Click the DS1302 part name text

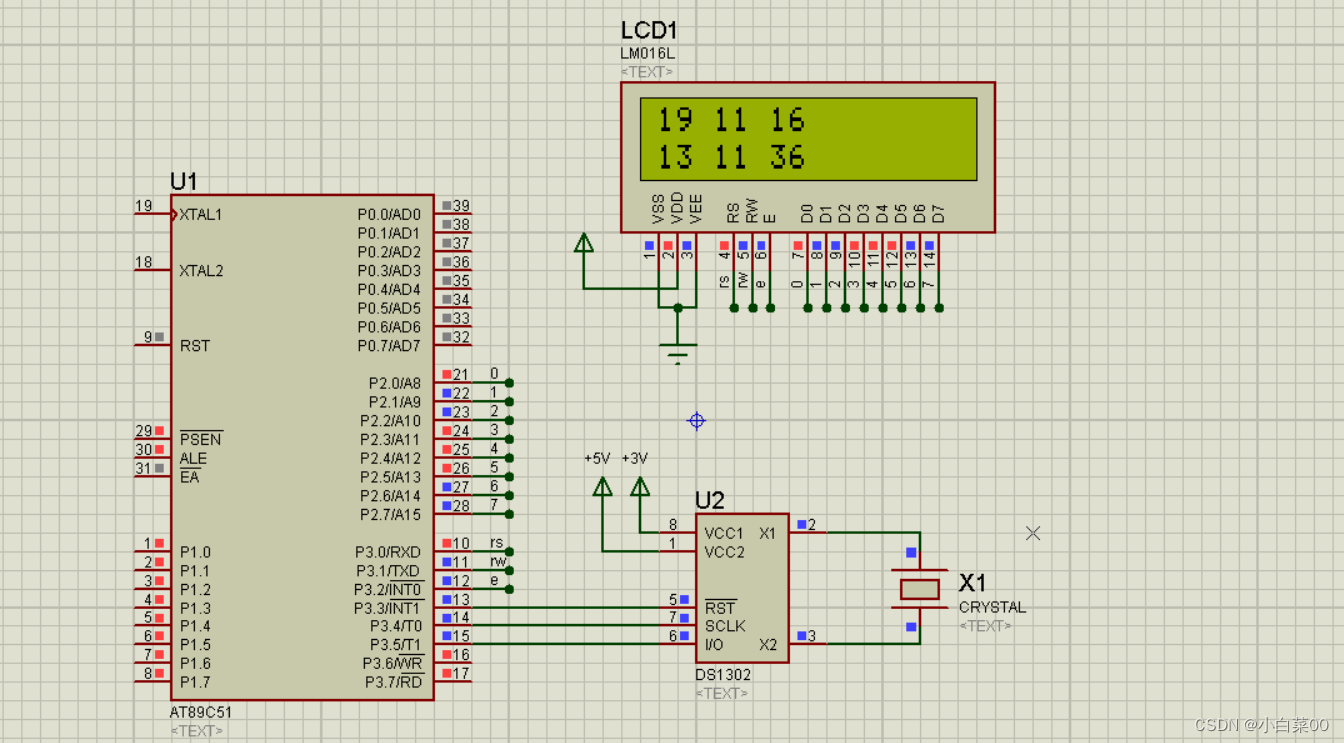click(x=723, y=675)
